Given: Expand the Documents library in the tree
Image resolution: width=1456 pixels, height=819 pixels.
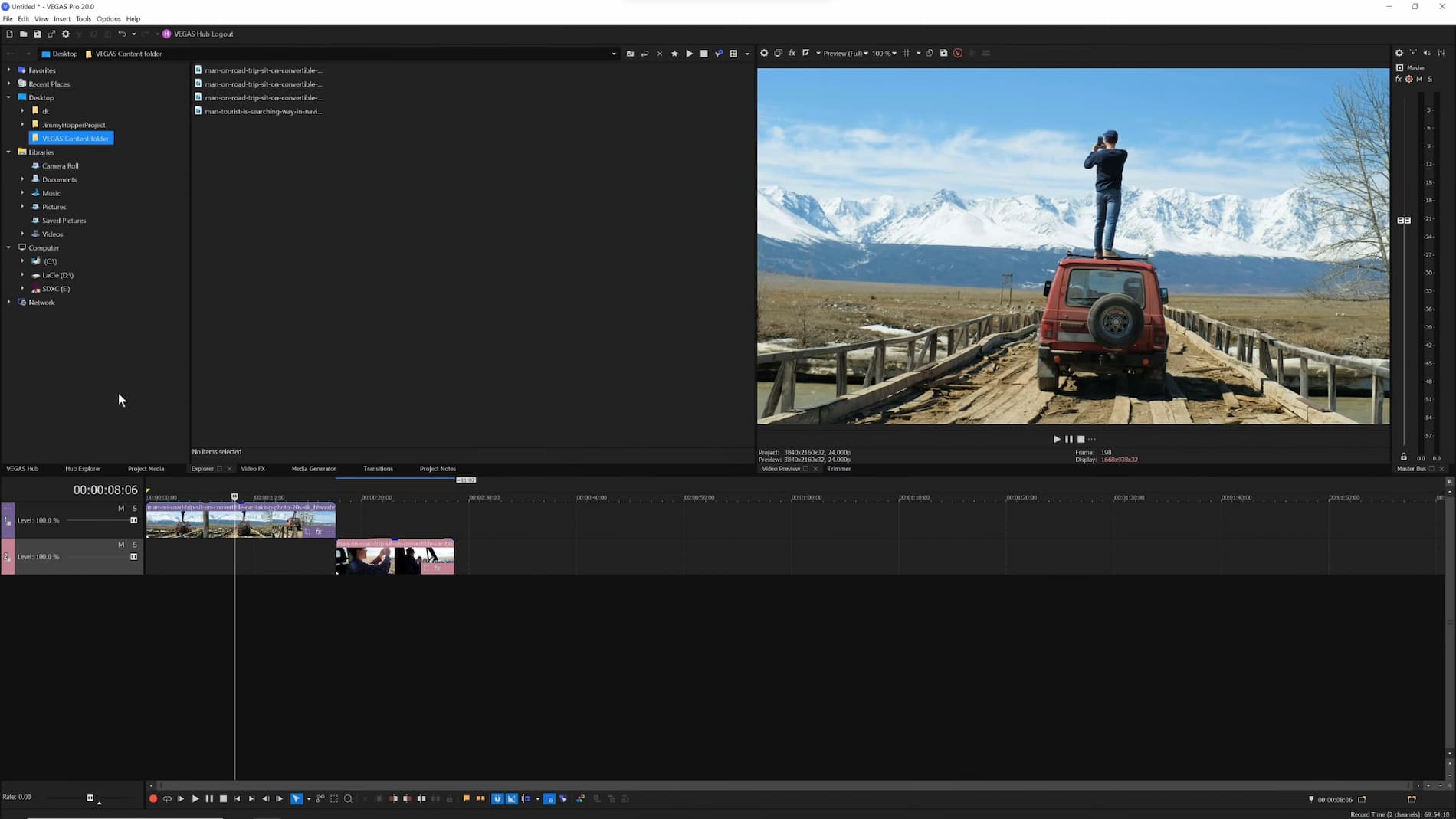Looking at the screenshot, I should click(x=21, y=179).
